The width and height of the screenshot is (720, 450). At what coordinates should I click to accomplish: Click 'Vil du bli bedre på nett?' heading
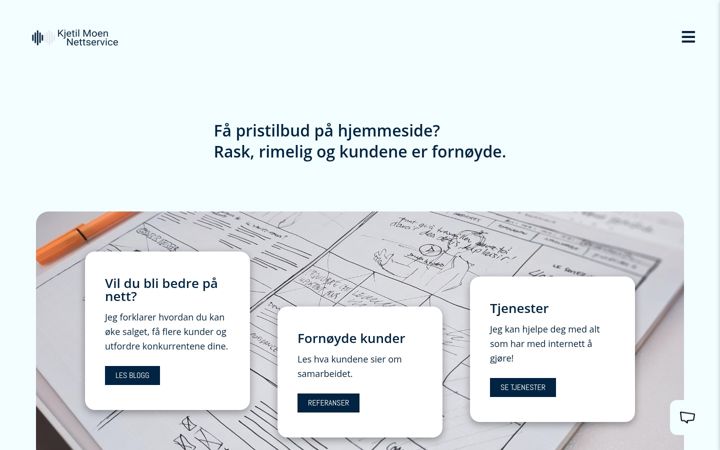click(161, 290)
